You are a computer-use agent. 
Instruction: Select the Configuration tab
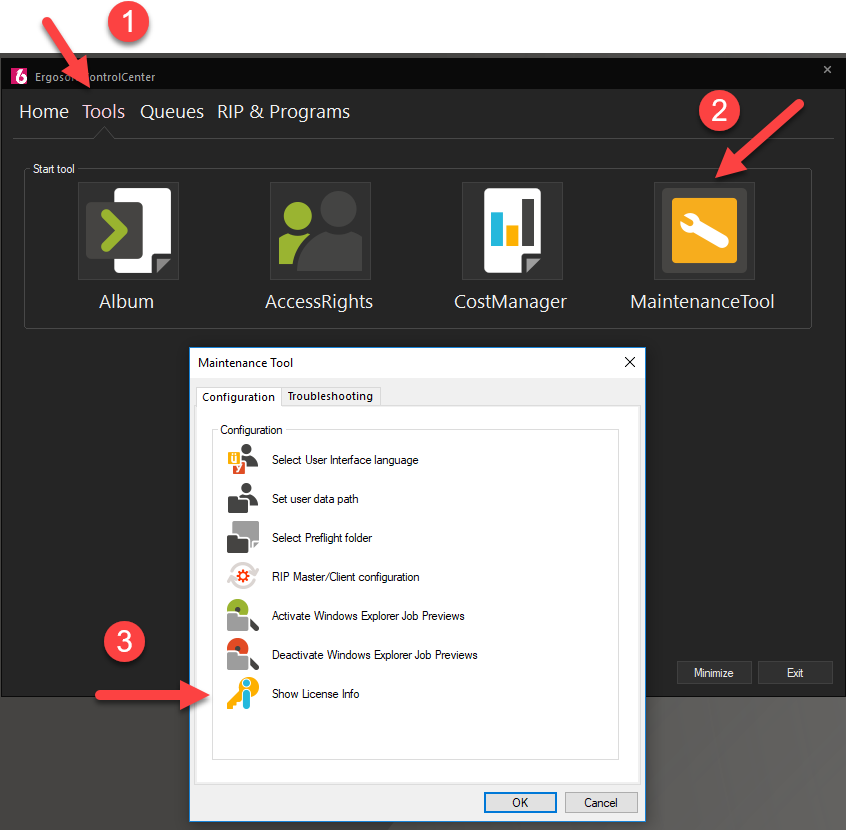click(x=238, y=397)
